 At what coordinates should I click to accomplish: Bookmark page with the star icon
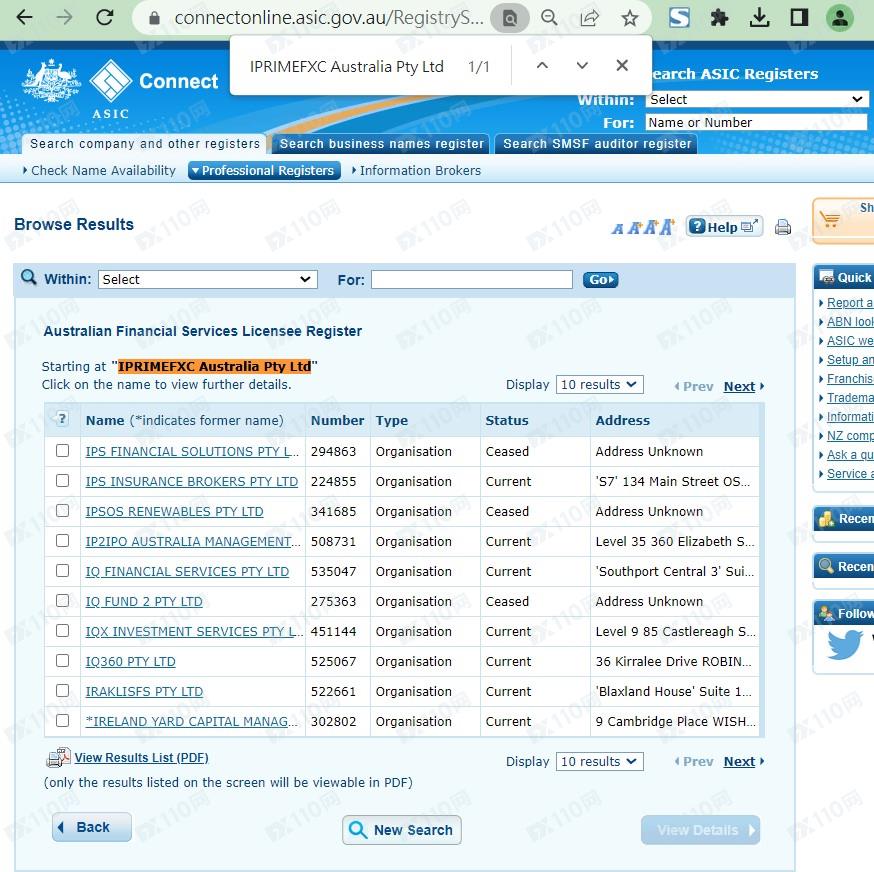(x=629, y=18)
